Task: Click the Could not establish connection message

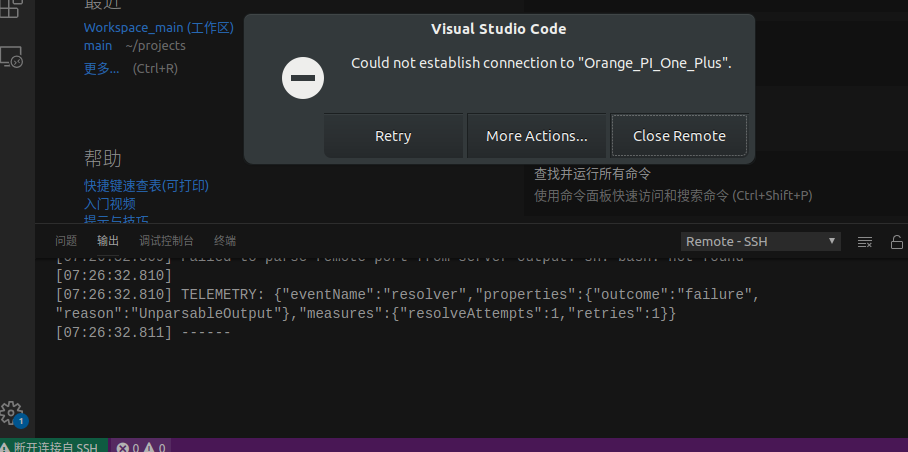Action: click(541, 63)
